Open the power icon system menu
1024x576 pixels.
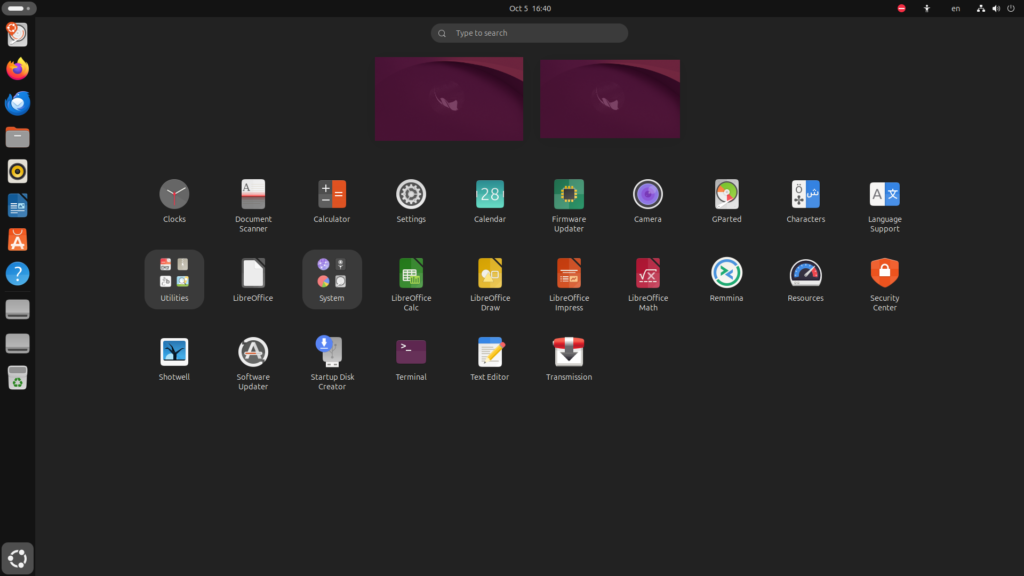1011,8
